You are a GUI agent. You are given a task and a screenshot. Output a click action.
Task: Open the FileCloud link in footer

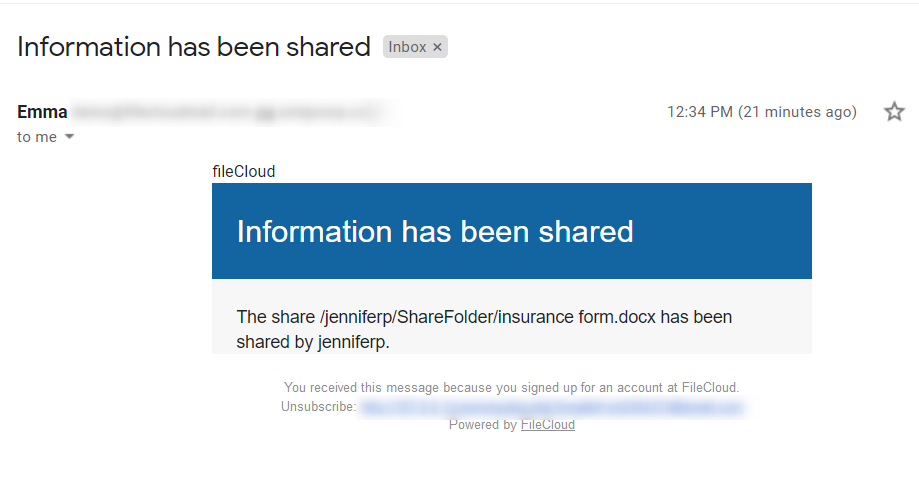click(547, 424)
